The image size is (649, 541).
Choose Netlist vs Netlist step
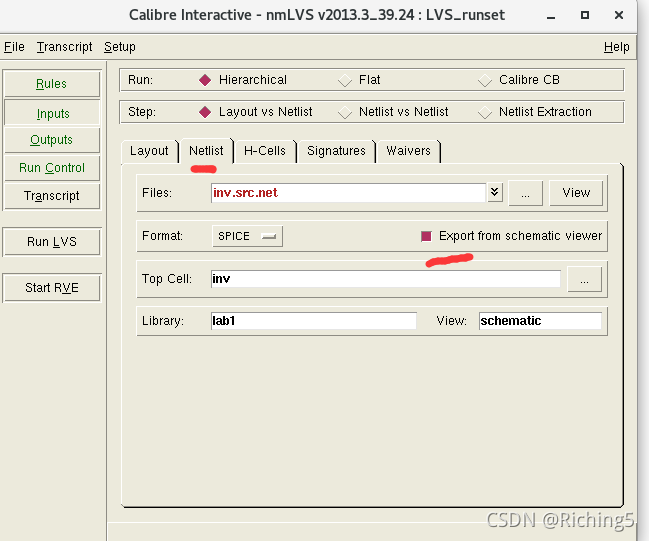pyautogui.click(x=345, y=112)
